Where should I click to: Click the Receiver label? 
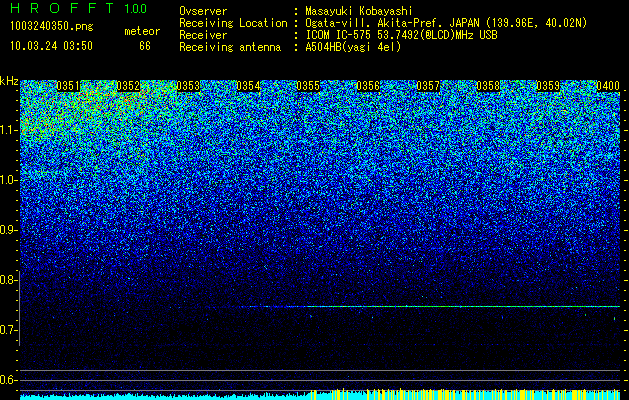point(203,35)
